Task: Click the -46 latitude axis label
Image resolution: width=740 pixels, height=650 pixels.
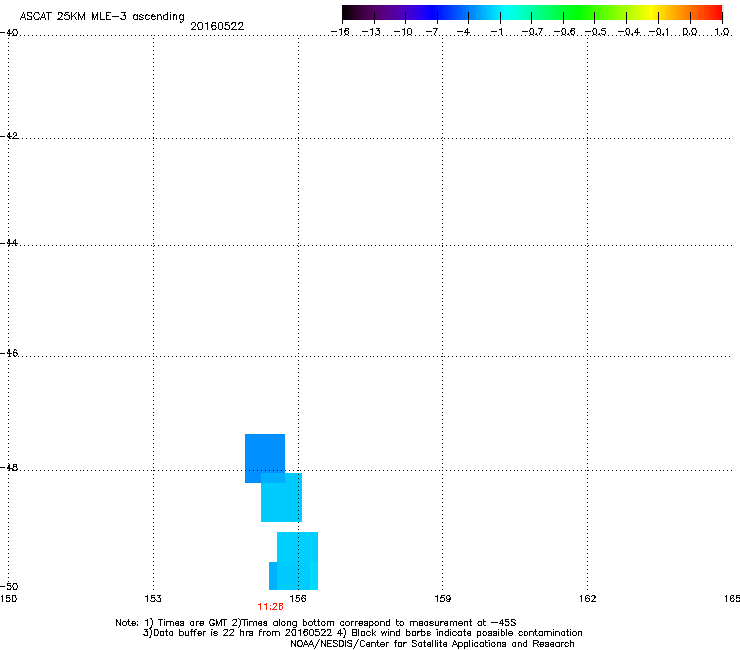Action: click(x=9, y=353)
